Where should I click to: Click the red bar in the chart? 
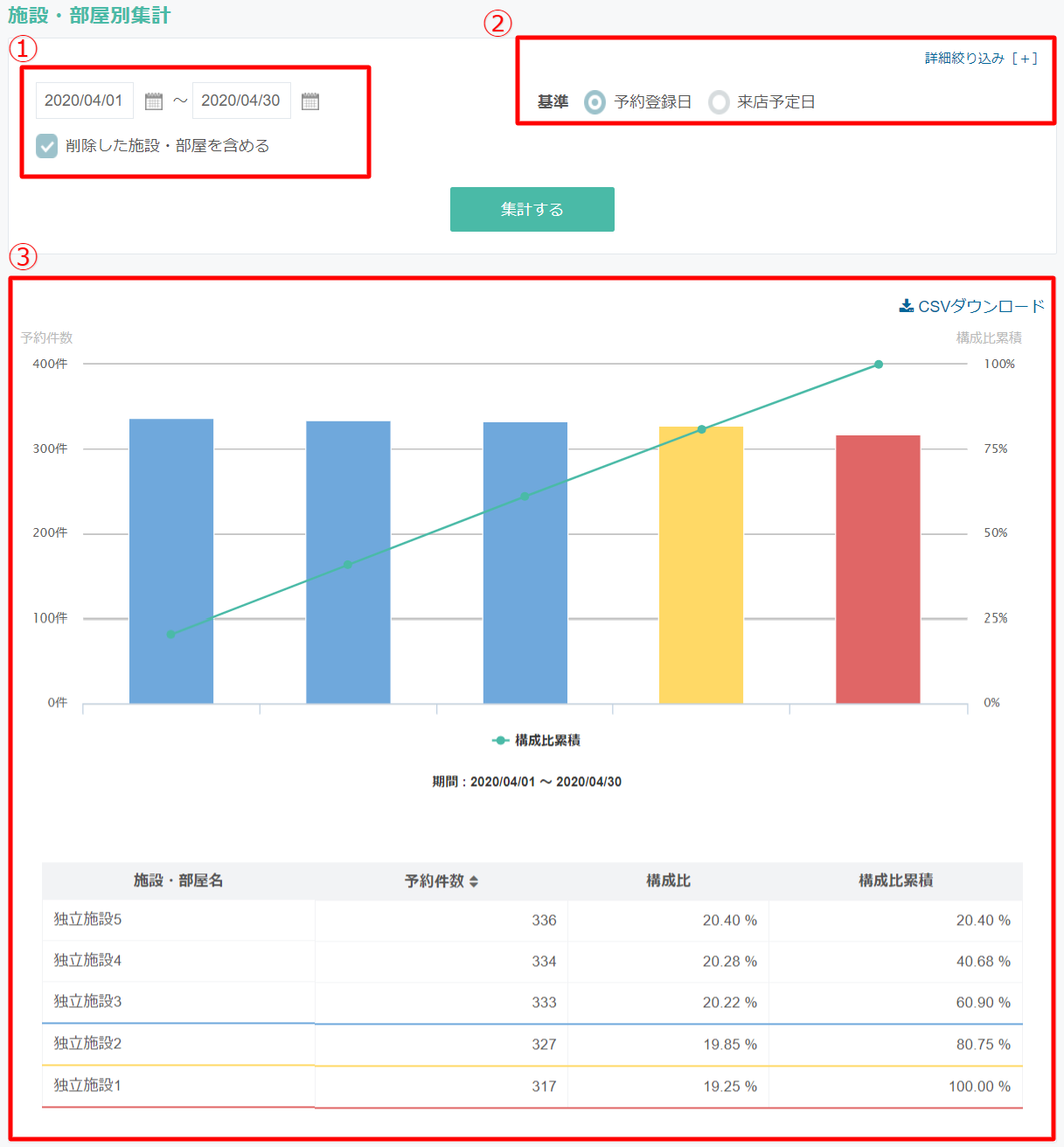tap(878, 569)
